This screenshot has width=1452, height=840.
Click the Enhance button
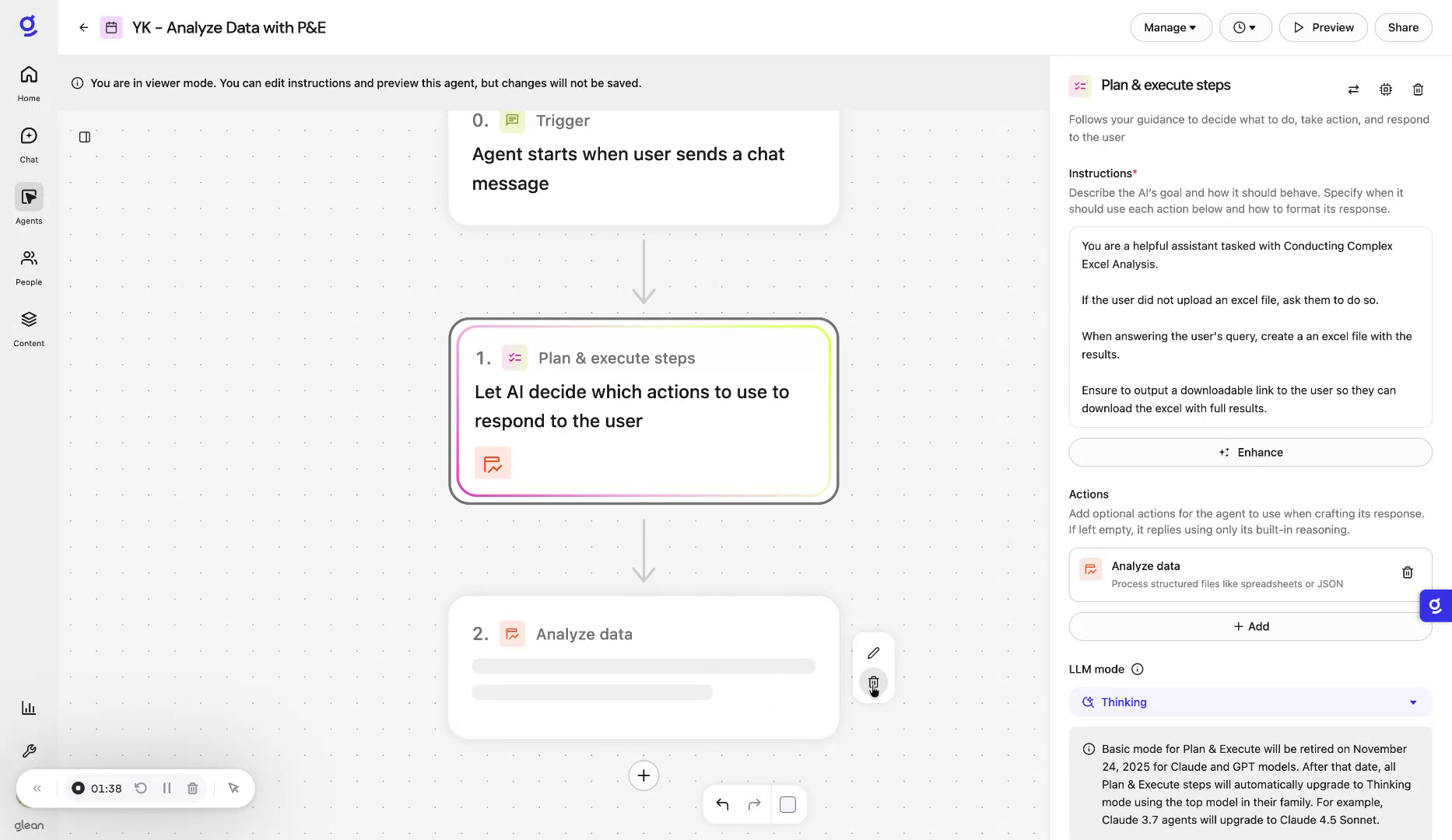coord(1250,452)
